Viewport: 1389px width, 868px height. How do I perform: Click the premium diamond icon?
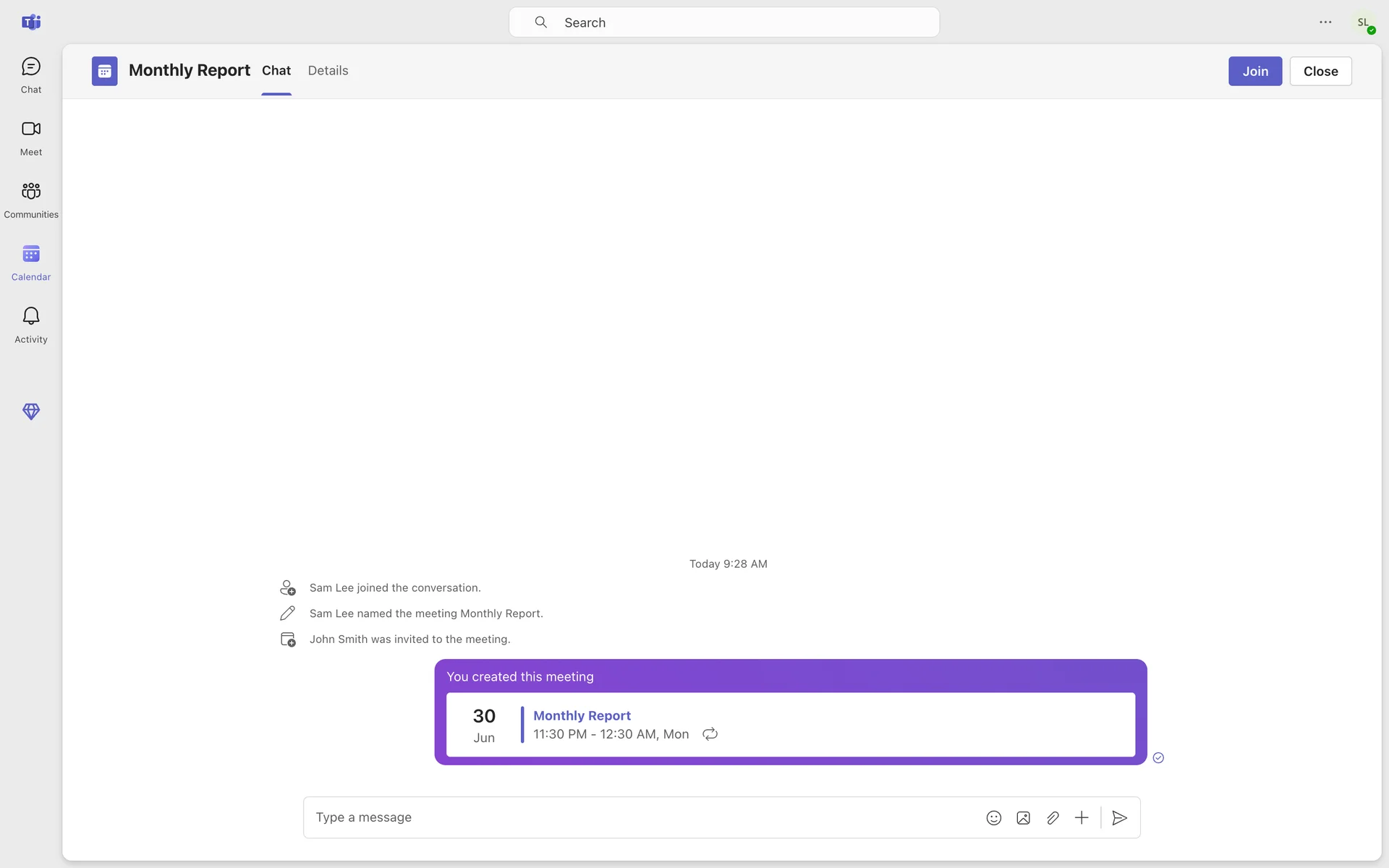31,412
